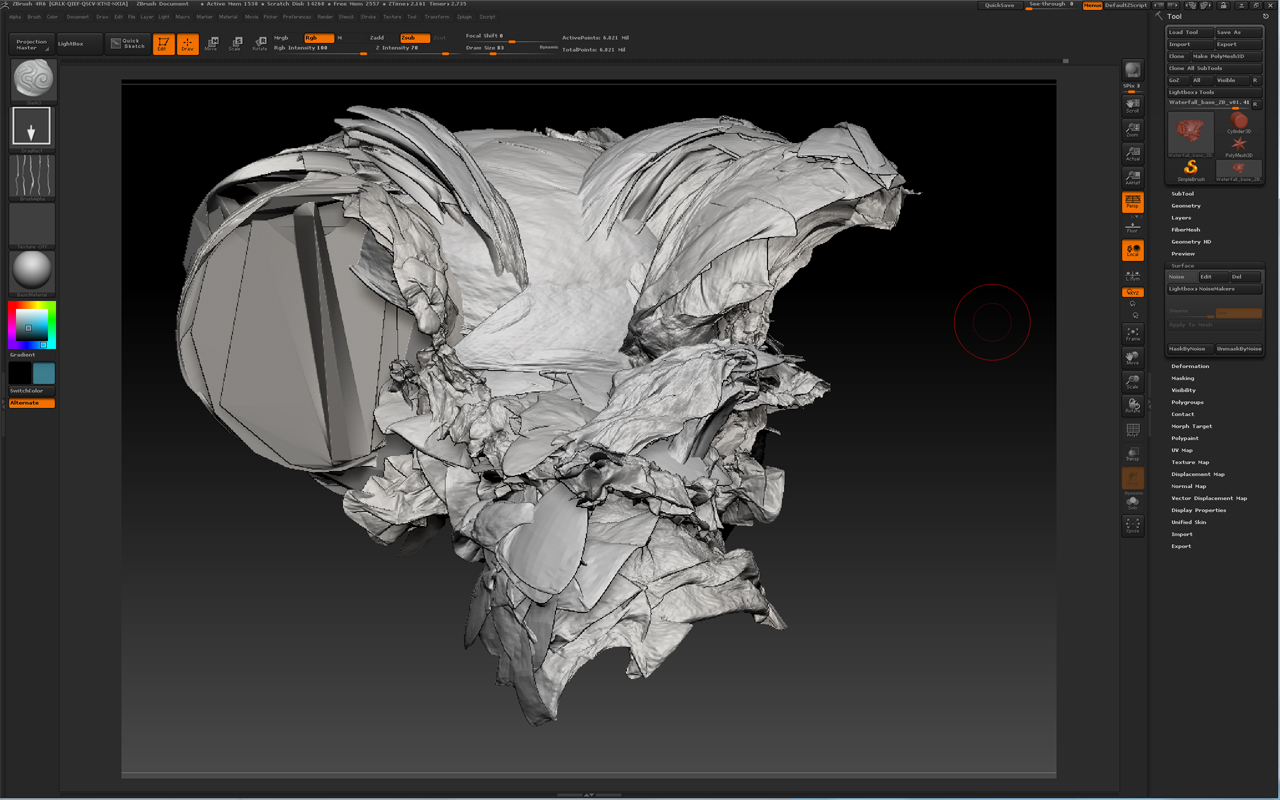Click the Zoom navigation icon
Screen dimensions: 1280x800
coord(1132,129)
